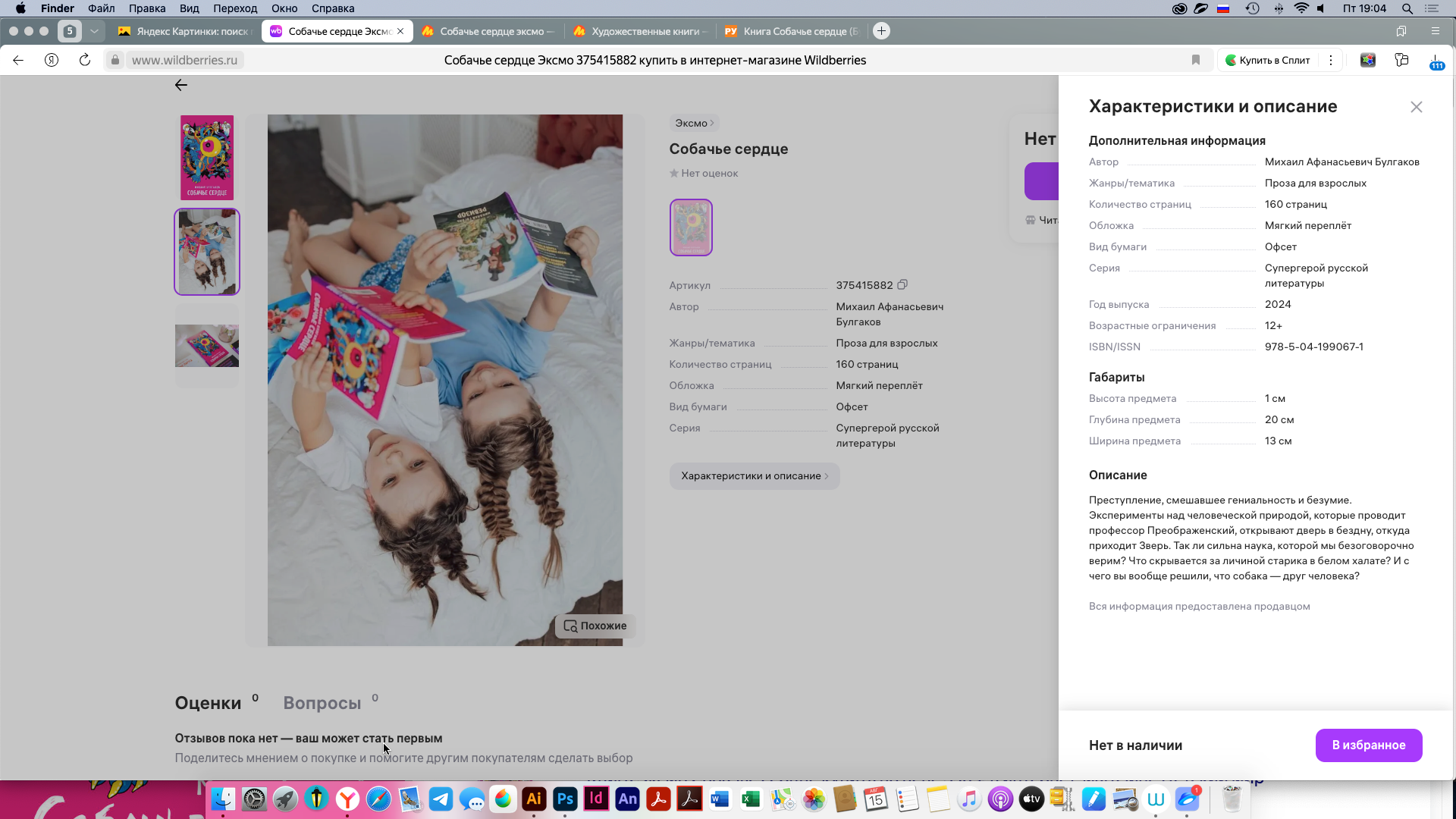Open Apple TV from the Dock
The image size is (1456, 819).
click(x=1031, y=799)
